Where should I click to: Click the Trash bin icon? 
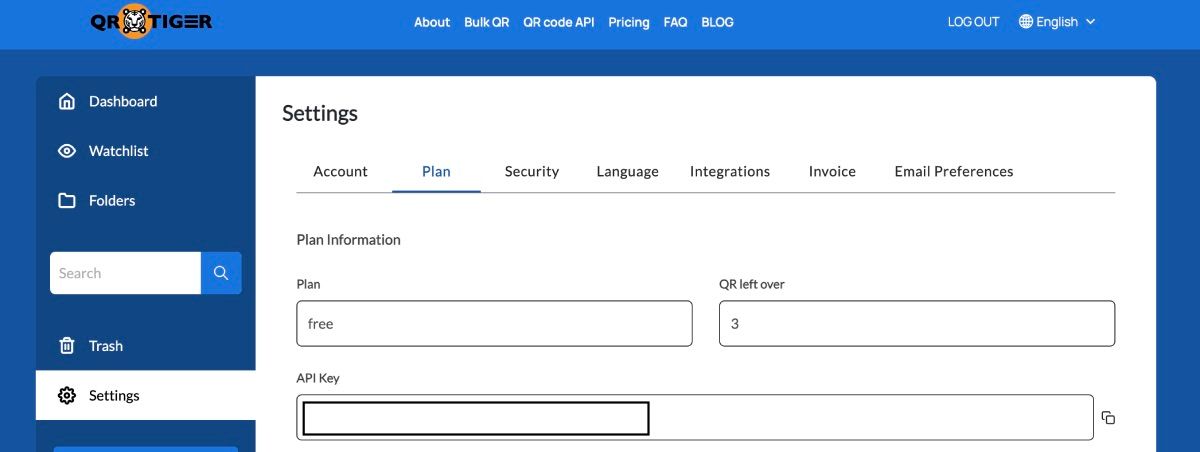pyautogui.click(x=67, y=346)
